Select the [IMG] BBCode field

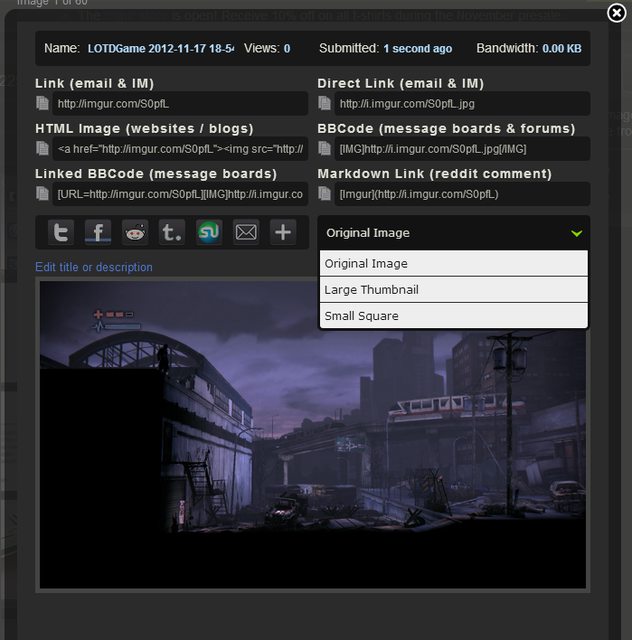(462, 149)
